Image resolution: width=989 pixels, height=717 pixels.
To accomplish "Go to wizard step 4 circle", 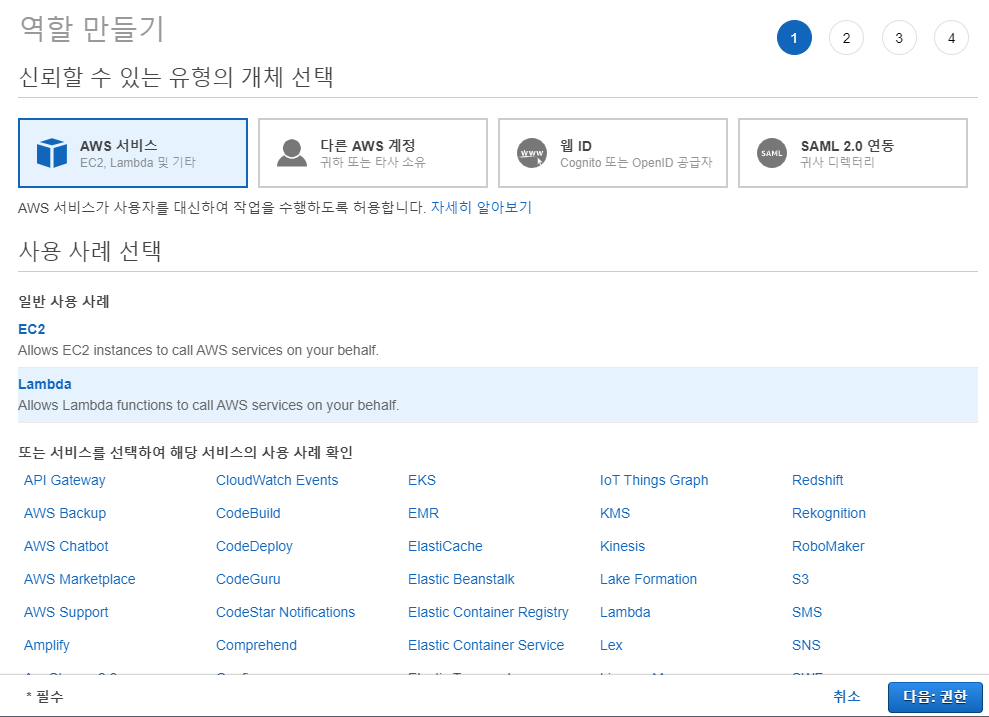I will click(951, 38).
